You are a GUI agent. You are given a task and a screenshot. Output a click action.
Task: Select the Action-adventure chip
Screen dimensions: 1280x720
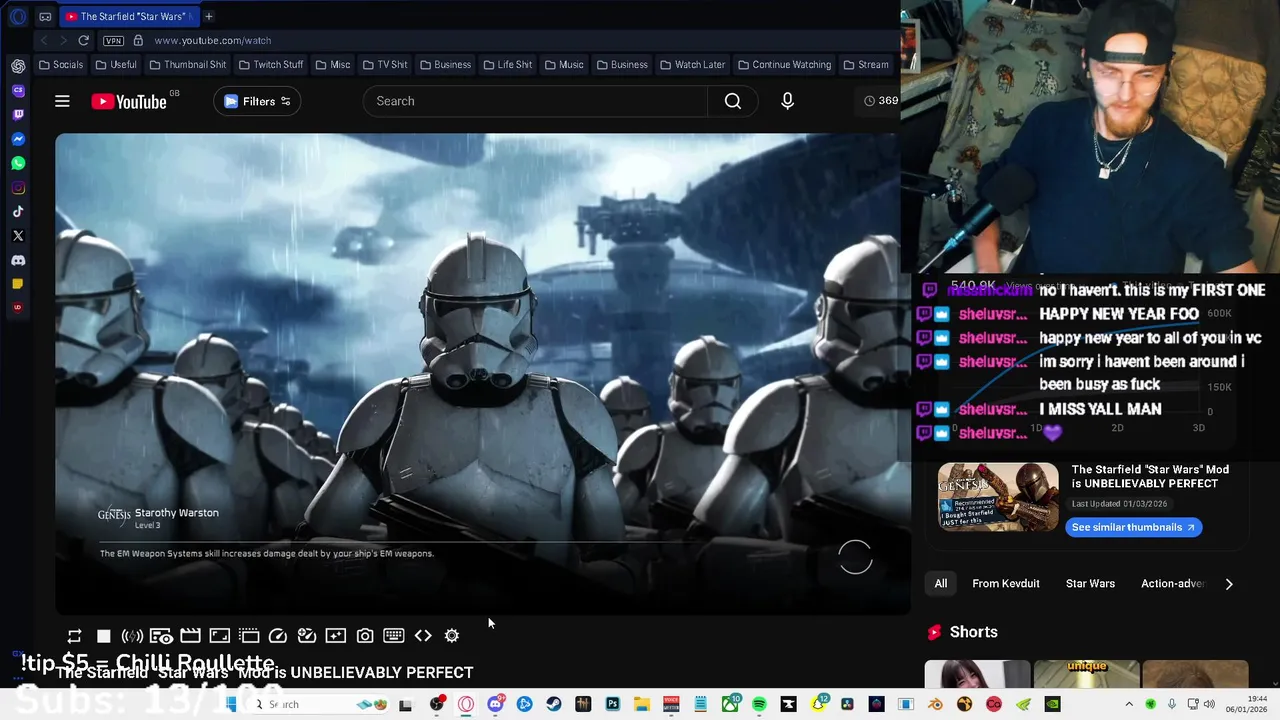tap(1172, 584)
